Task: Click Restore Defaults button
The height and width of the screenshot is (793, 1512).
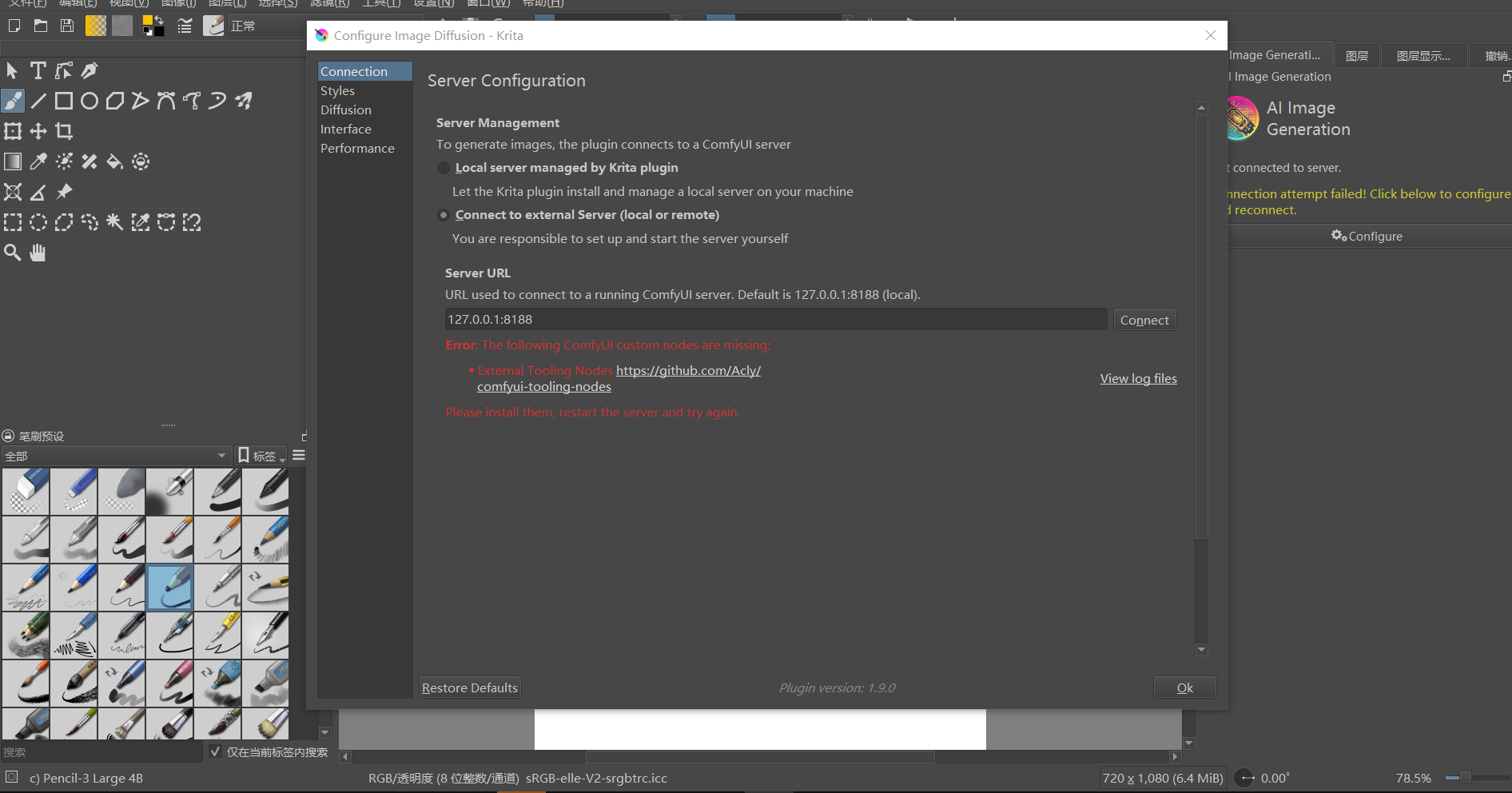Action: tap(470, 687)
